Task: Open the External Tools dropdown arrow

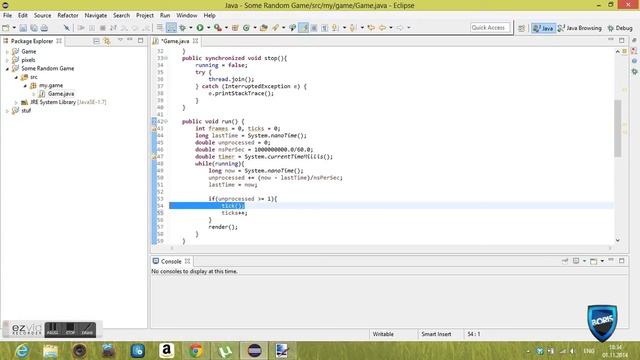Action: point(226,28)
